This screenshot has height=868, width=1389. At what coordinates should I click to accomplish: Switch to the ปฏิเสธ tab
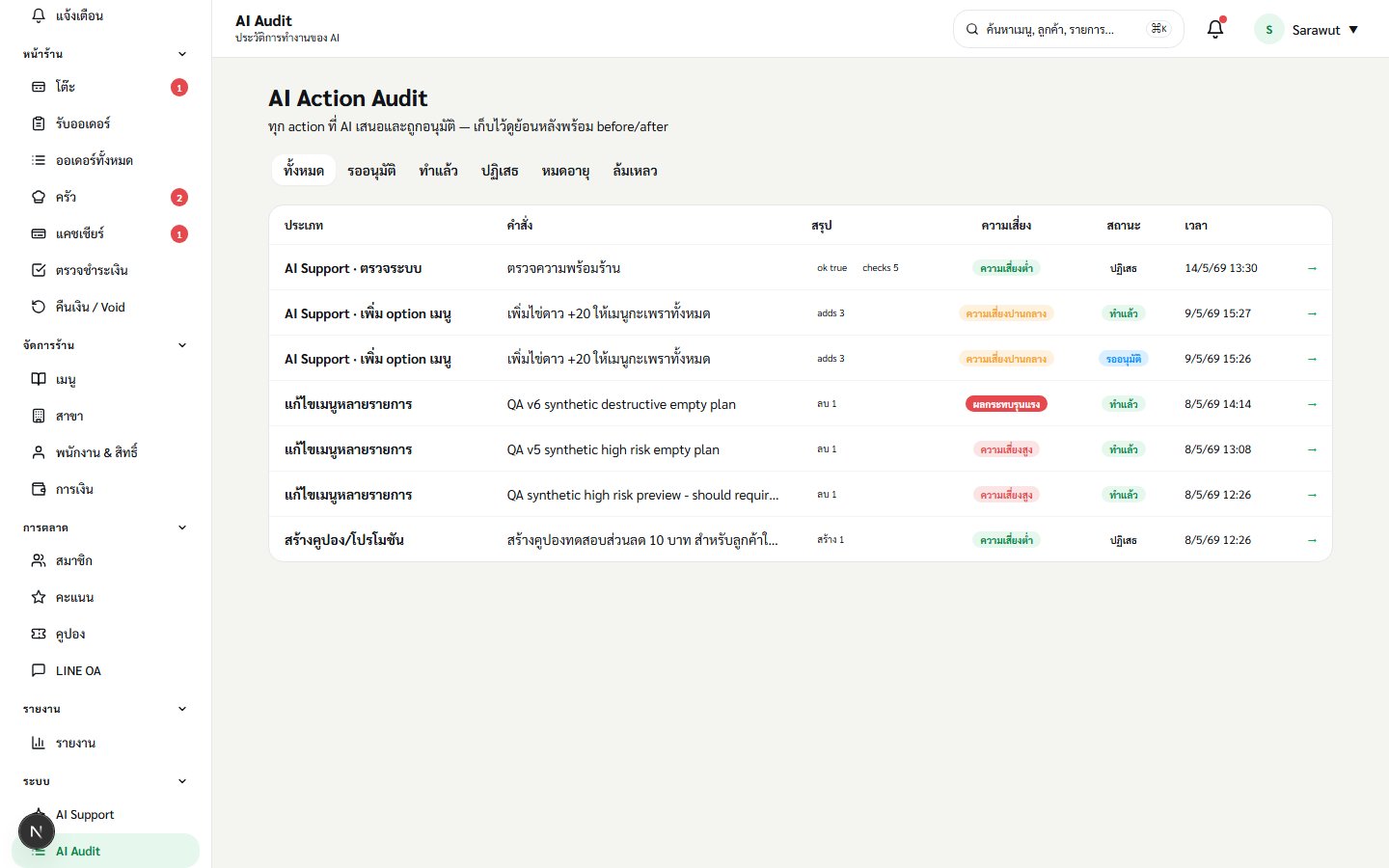click(500, 171)
